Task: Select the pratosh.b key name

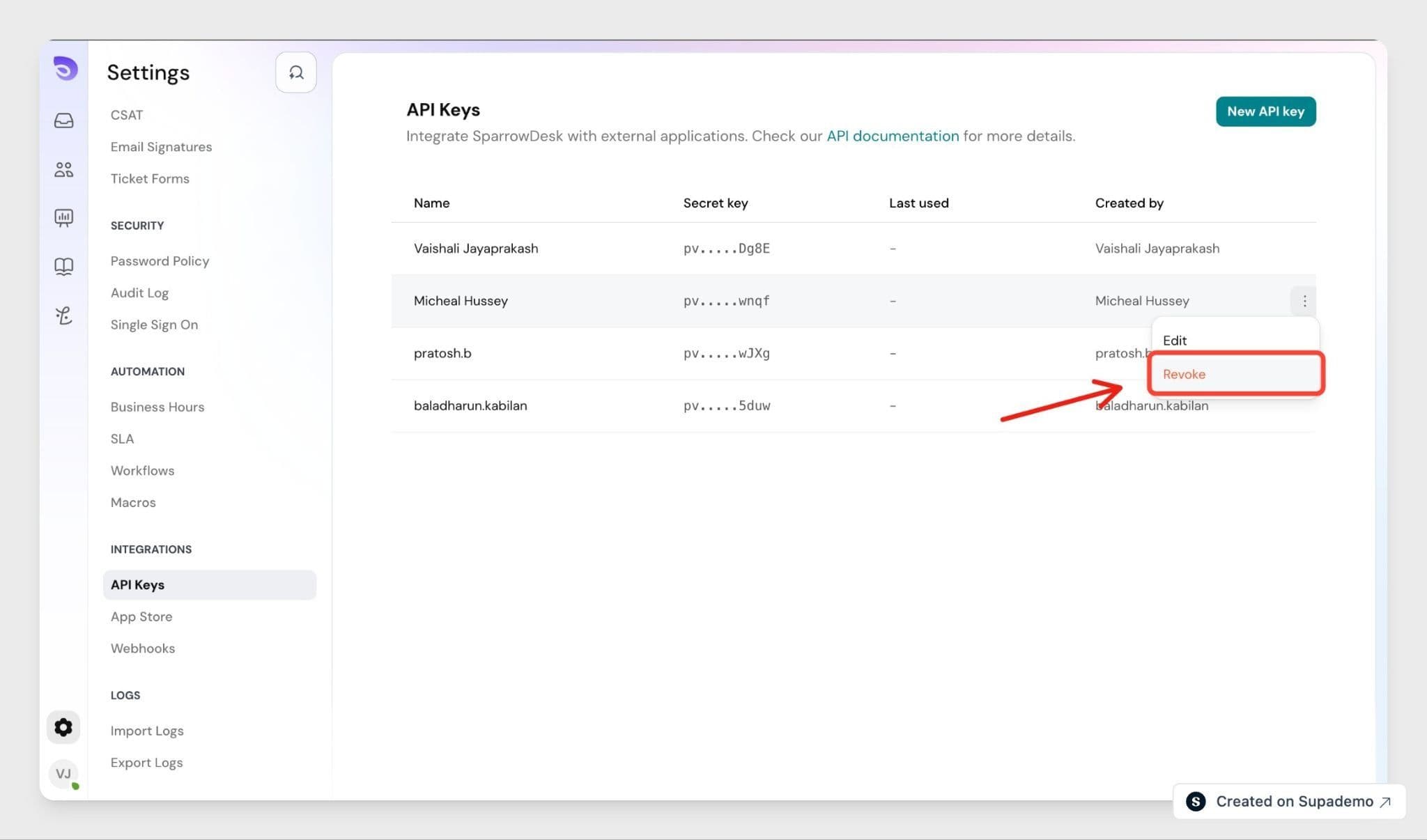Action: point(442,353)
